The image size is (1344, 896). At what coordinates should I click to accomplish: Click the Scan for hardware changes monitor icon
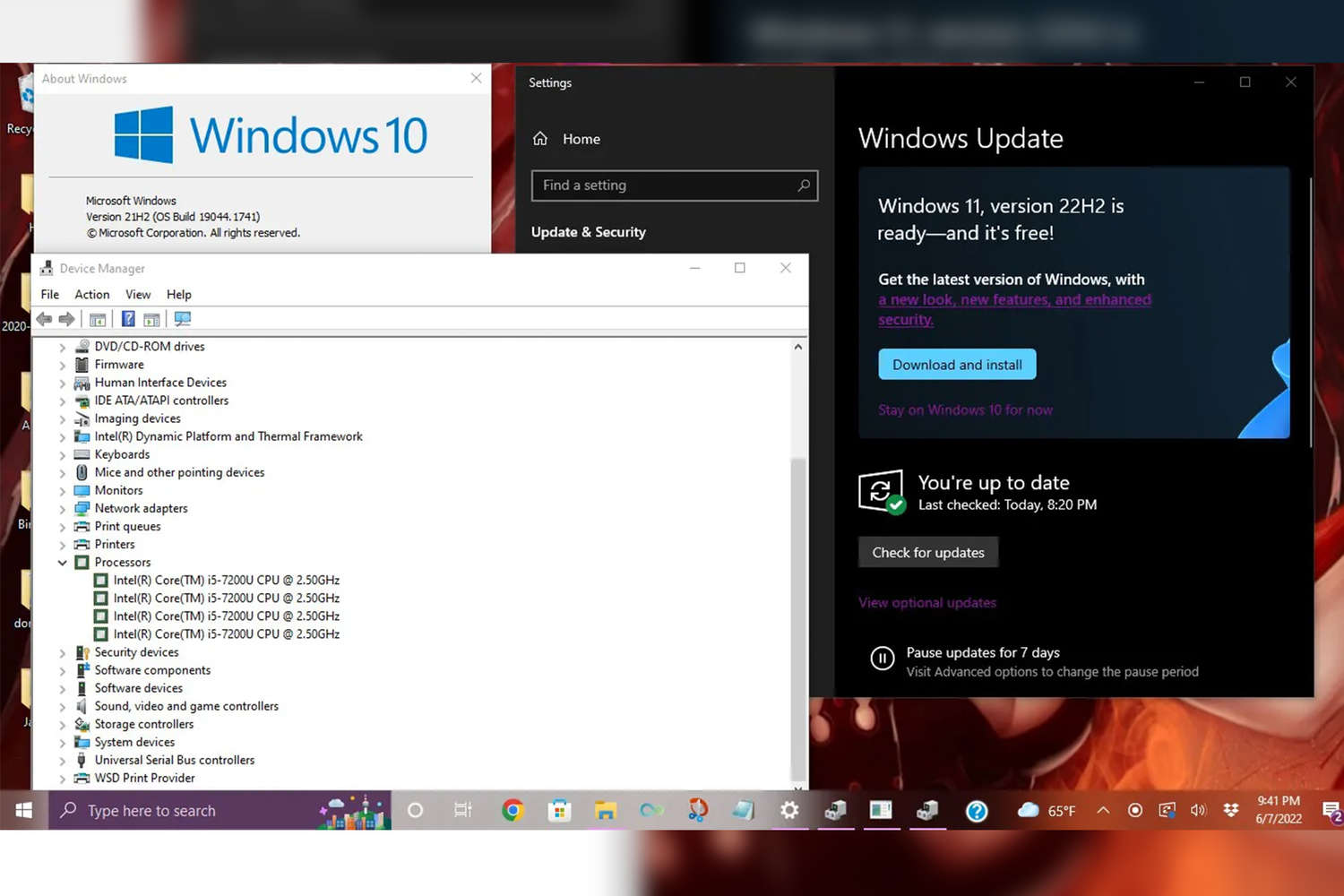point(183,319)
